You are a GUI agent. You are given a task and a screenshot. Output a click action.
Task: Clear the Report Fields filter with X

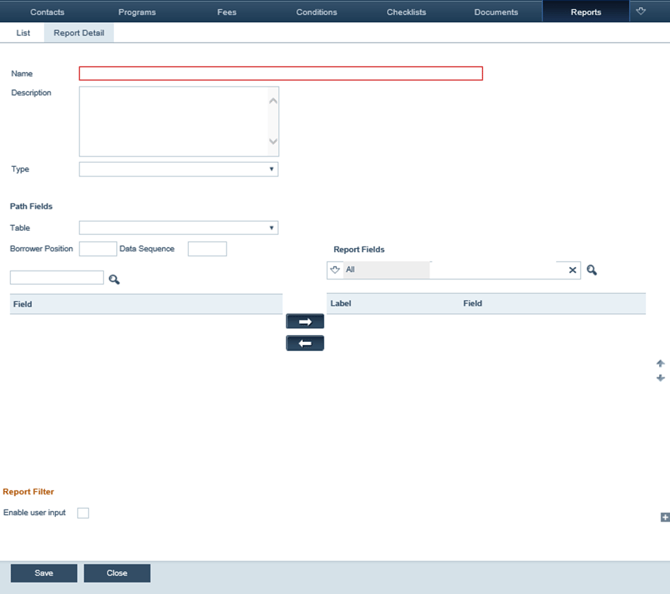572,270
